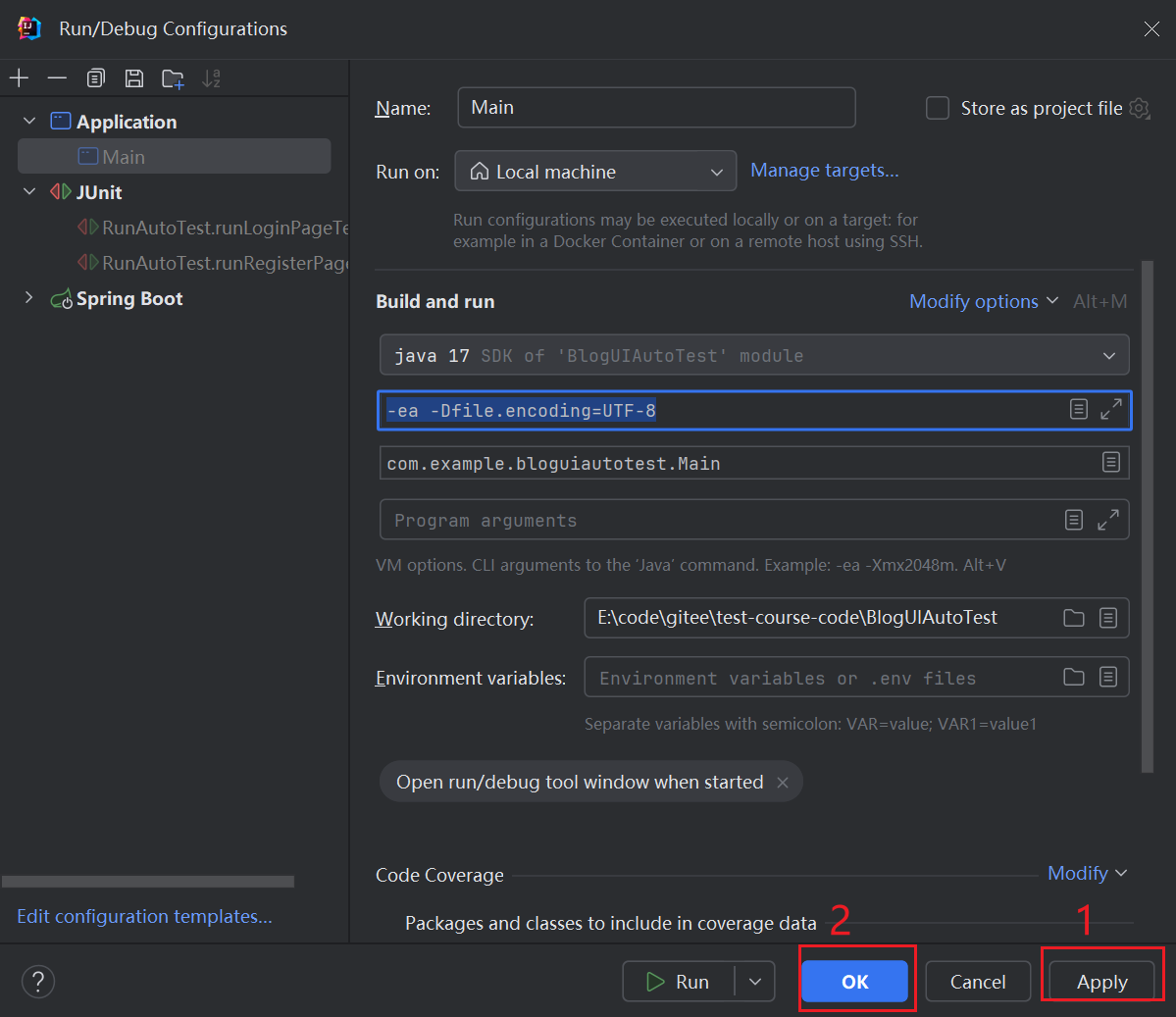Select RunAutoTest.runRegisterPag configuration
The height and width of the screenshot is (1017, 1176).
[x=213, y=263]
